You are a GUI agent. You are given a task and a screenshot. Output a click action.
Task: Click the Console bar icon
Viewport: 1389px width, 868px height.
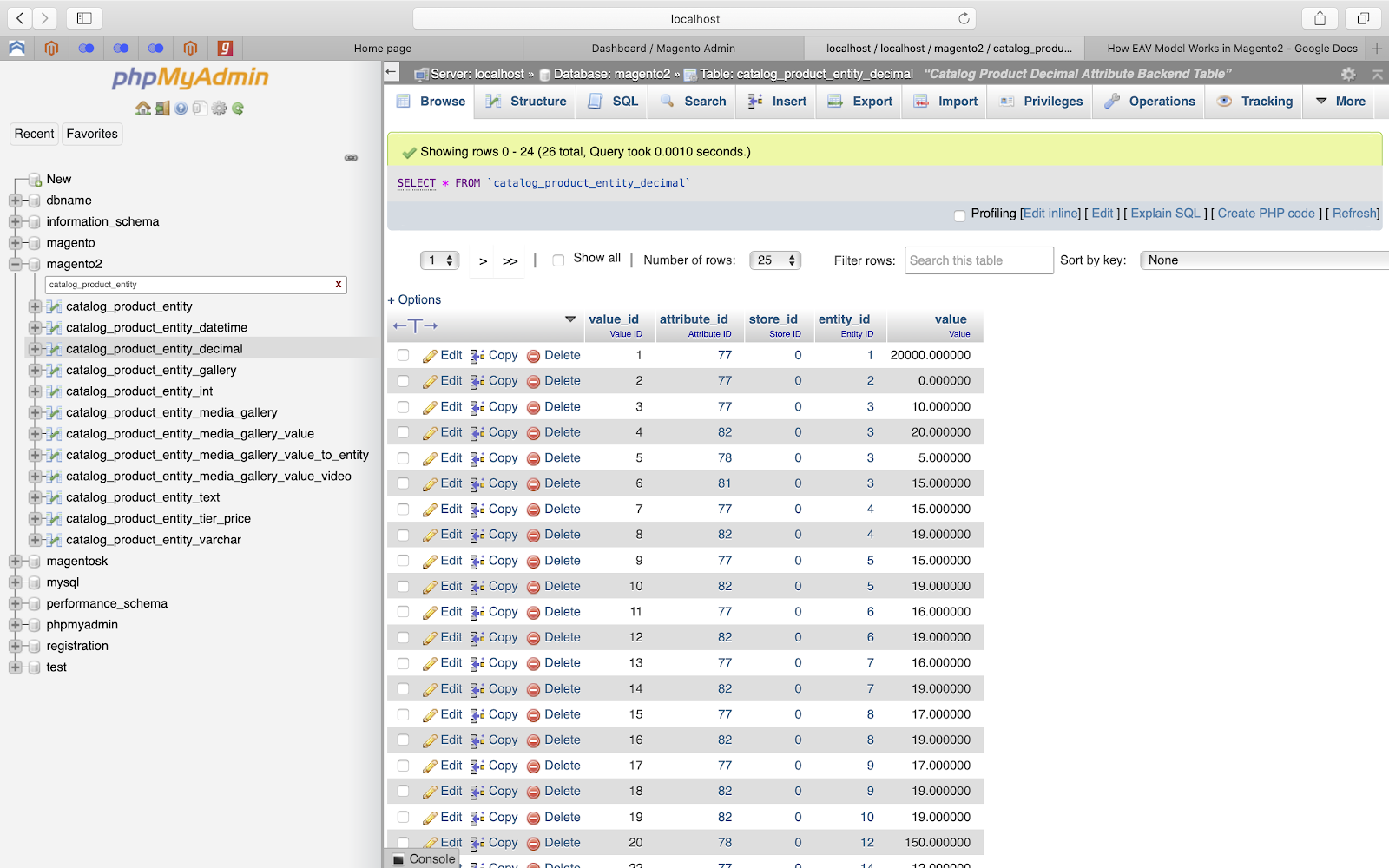(398, 859)
